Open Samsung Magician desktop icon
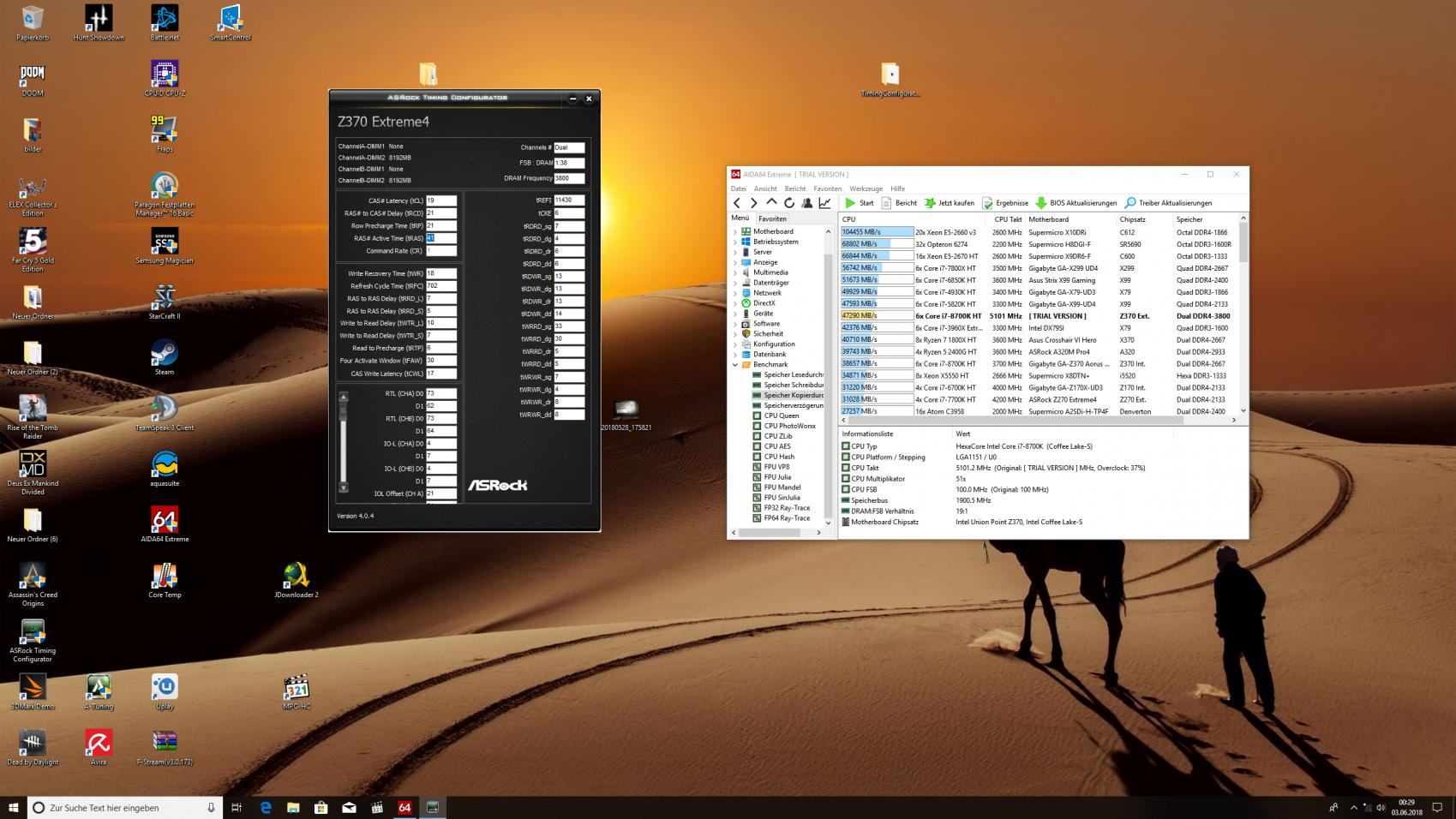1456x819 pixels. (x=165, y=245)
